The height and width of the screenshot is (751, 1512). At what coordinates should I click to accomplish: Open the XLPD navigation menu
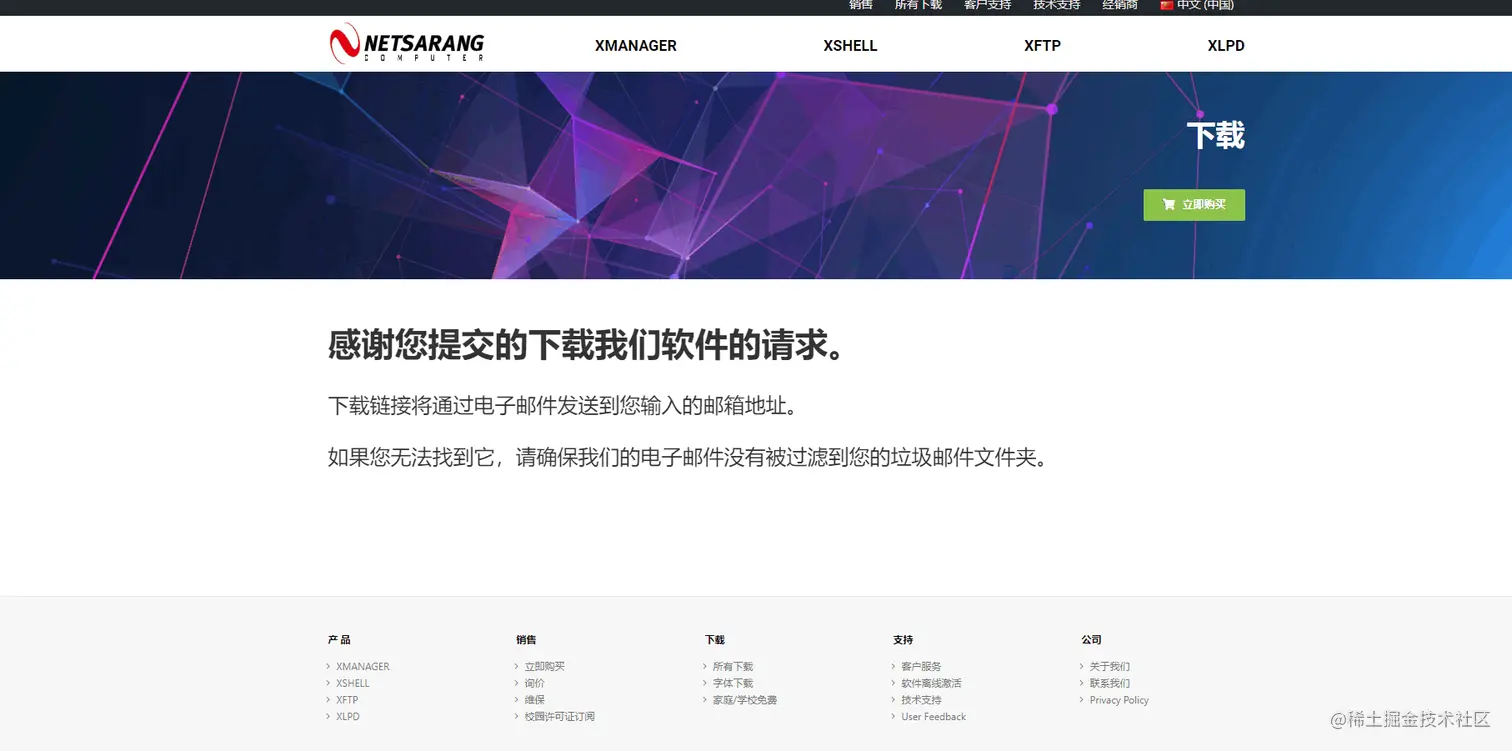[1225, 45]
